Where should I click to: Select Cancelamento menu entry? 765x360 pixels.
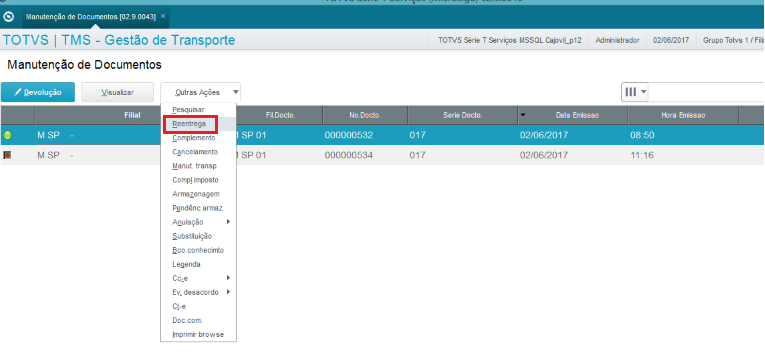pos(195,152)
